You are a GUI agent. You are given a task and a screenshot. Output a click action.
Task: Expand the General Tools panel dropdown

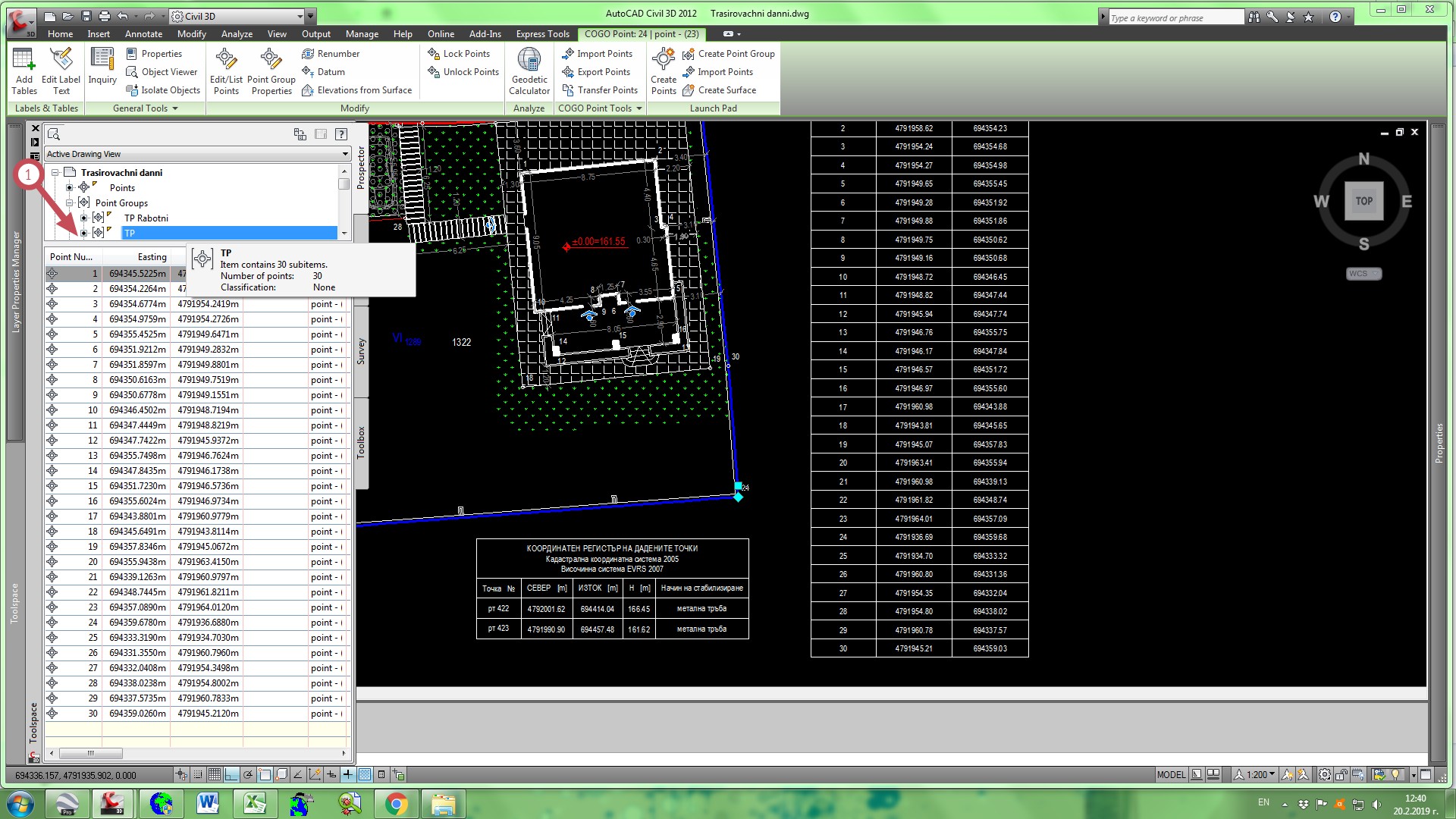(175, 108)
